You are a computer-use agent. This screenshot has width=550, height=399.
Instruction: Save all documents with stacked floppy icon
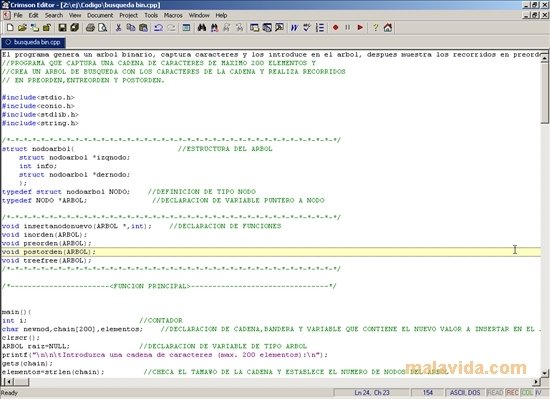pos(74,27)
